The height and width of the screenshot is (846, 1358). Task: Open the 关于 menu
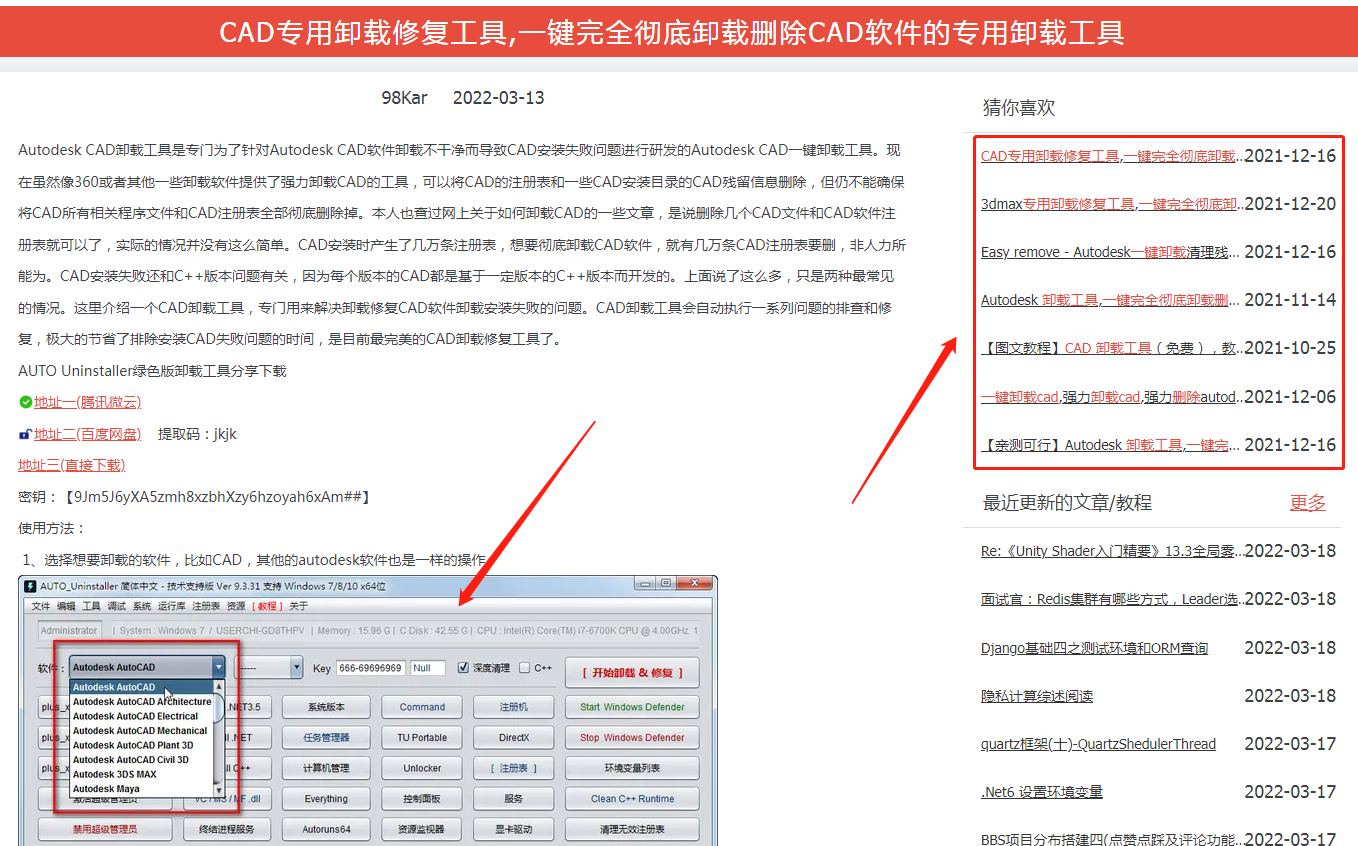point(299,606)
